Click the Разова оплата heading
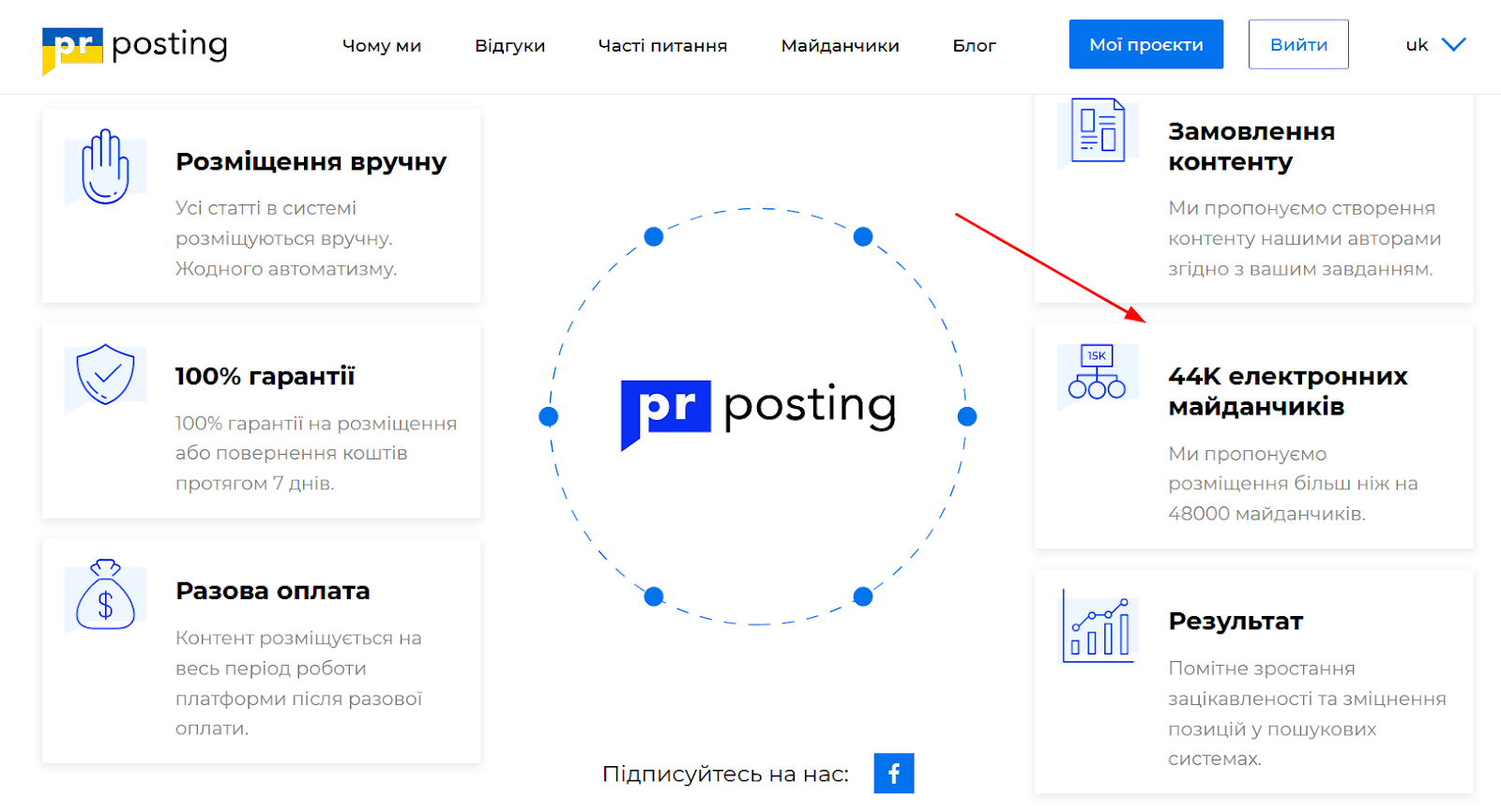Viewport: 1501px width, 812px height. (272, 591)
